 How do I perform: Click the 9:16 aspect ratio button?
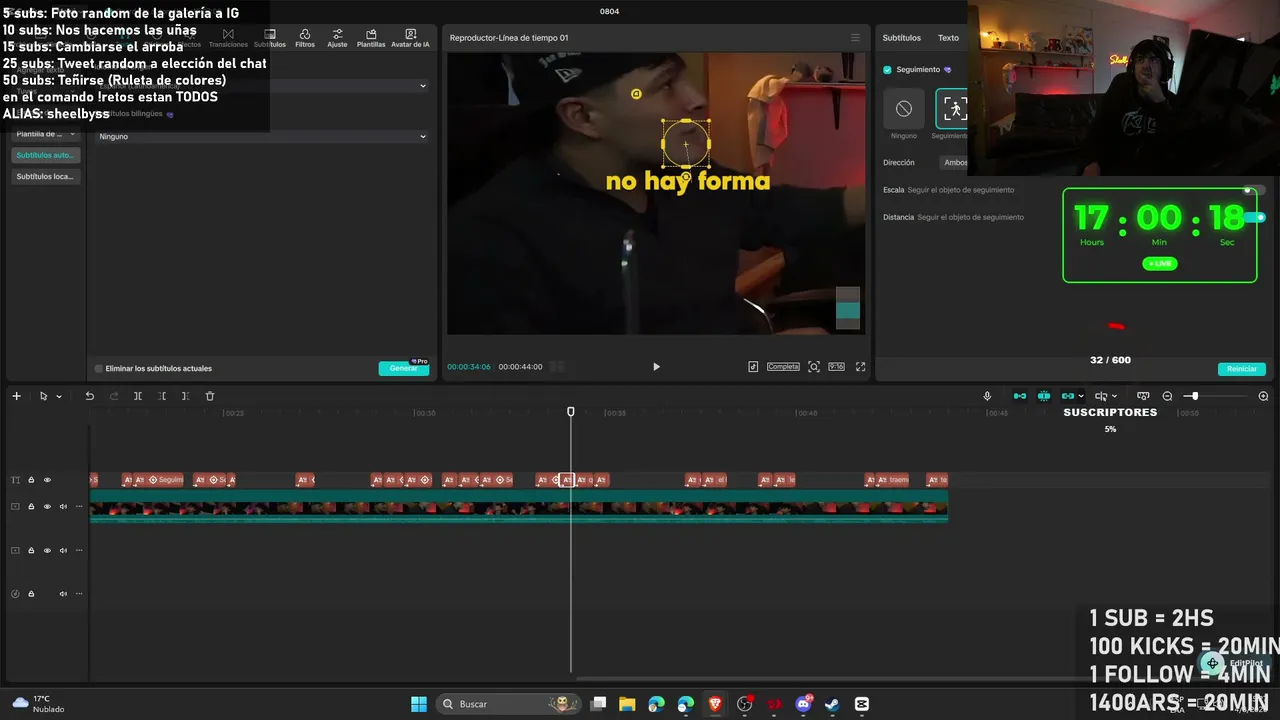[x=836, y=367]
